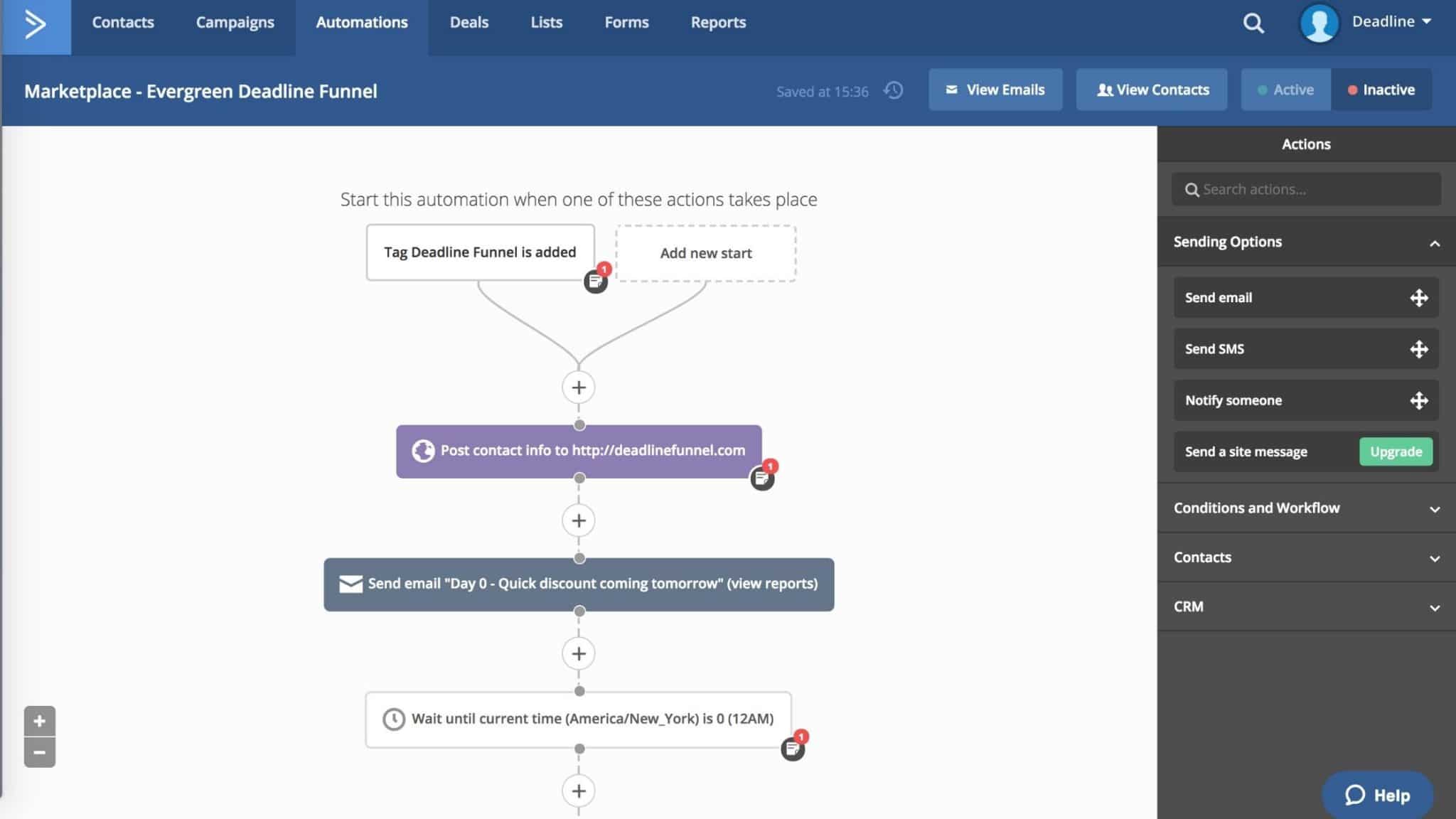Click the note badge on Tag Deadline Funnel
1456x819 pixels.
596,279
